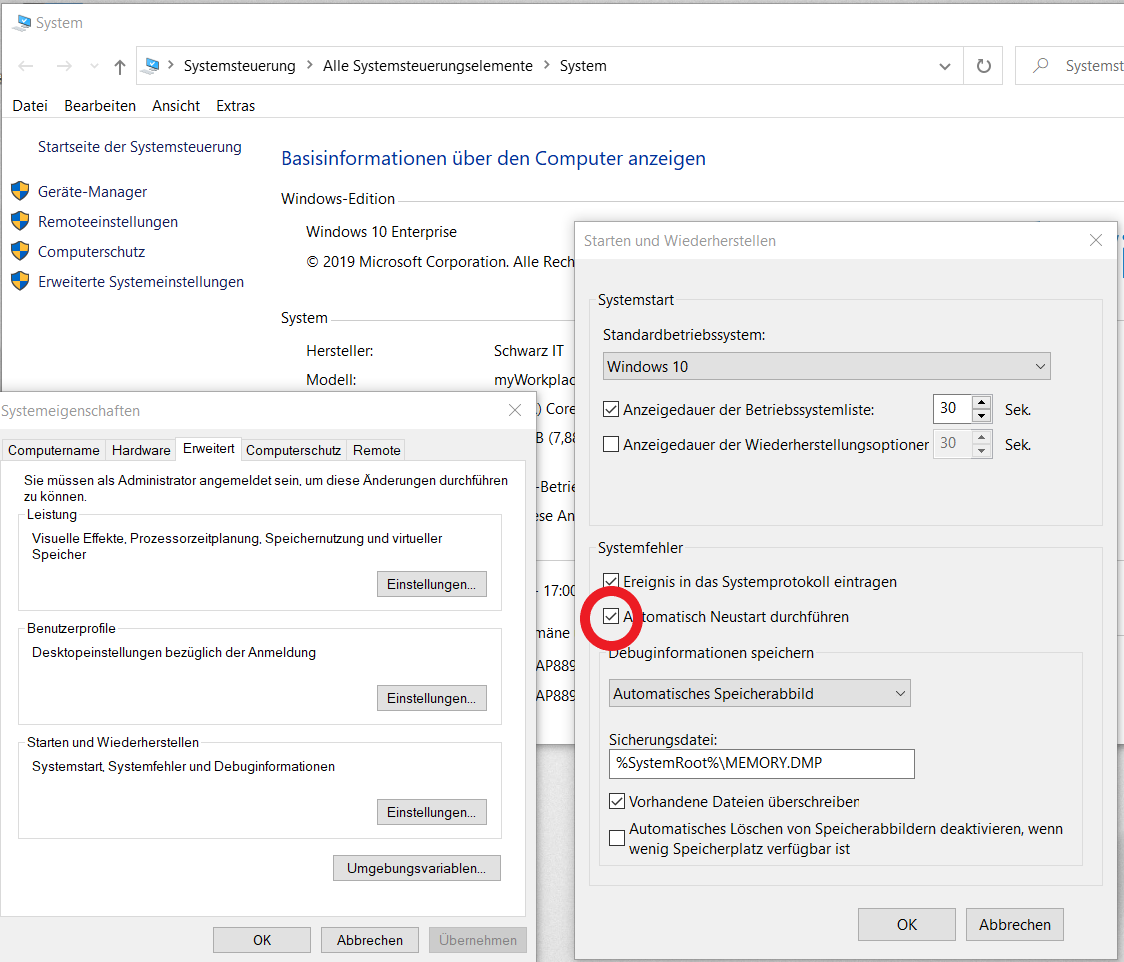Expand chevron before Systemsteuerung breadcrumb
The height and width of the screenshot is (962, 1124).
point(171,65)
